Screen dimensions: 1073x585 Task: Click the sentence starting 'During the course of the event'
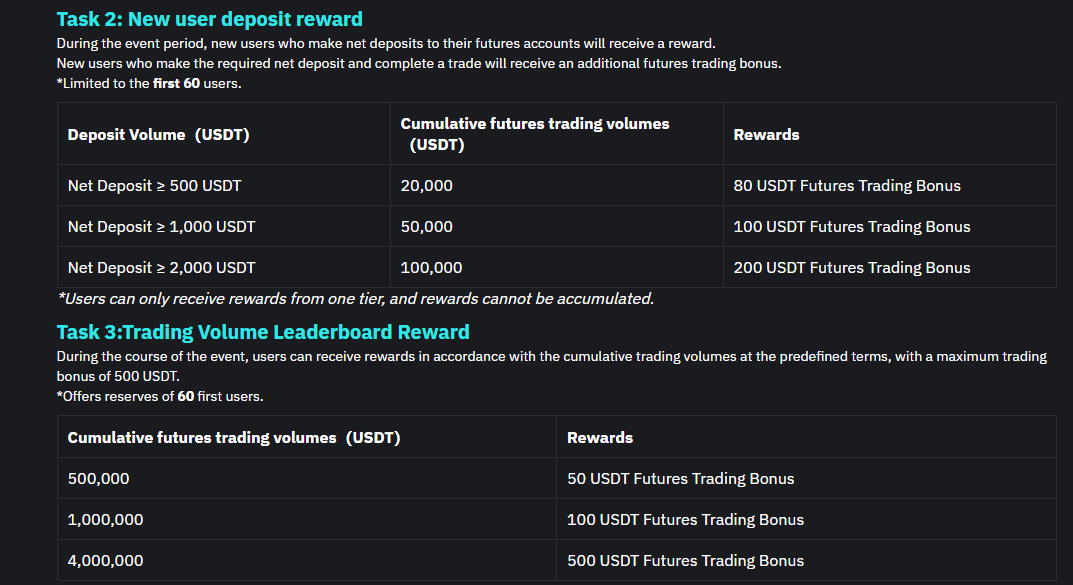(x=552, y=366)
